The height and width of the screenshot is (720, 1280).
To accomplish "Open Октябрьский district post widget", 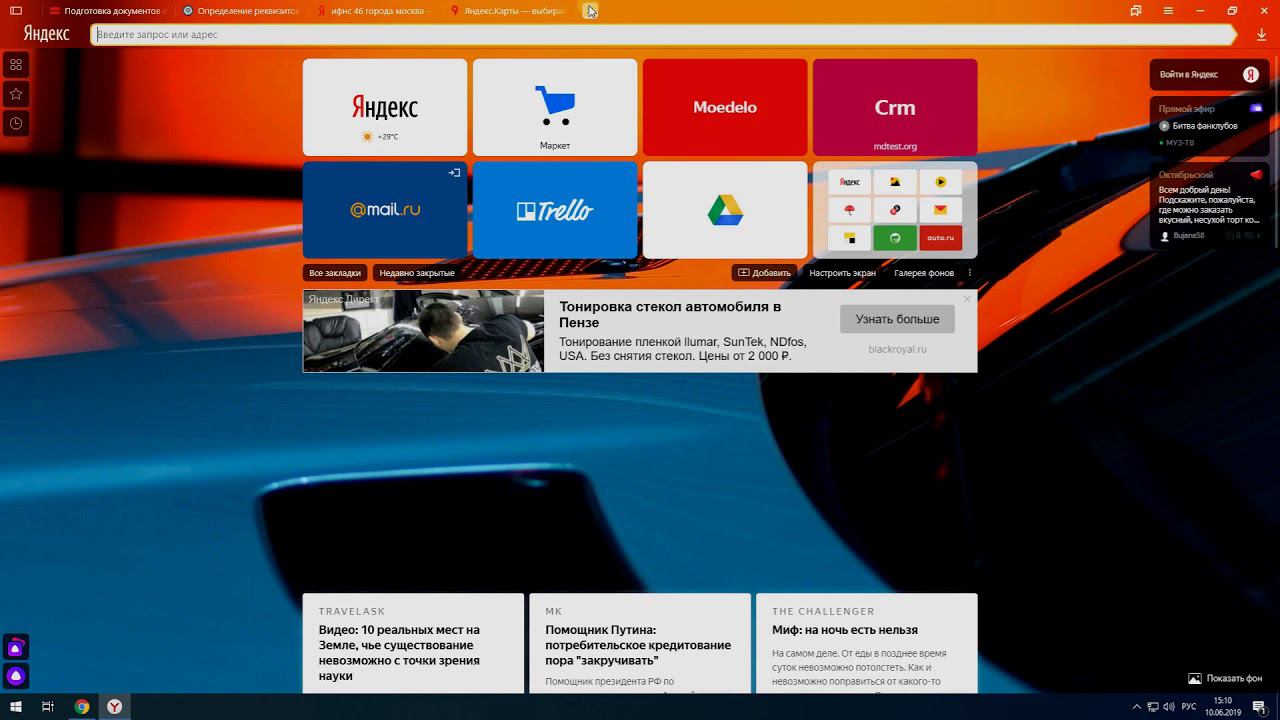I will (1209, 205).
